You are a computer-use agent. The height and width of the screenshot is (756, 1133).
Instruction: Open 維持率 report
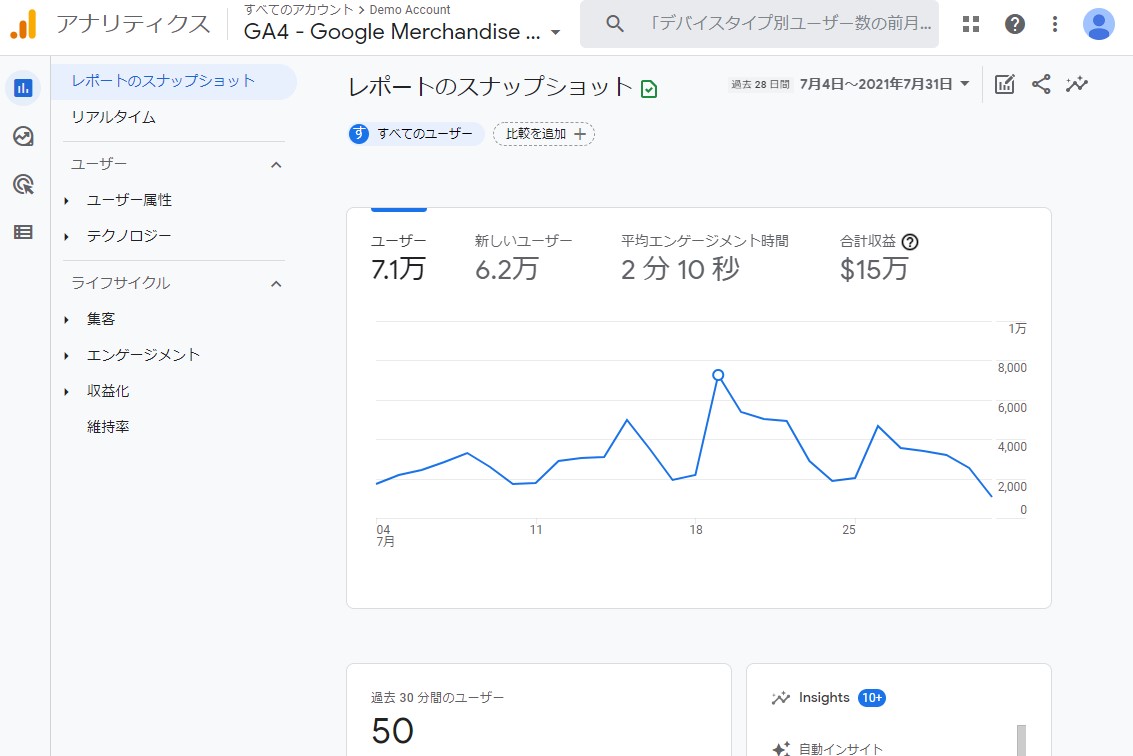(x=108, y=427)
